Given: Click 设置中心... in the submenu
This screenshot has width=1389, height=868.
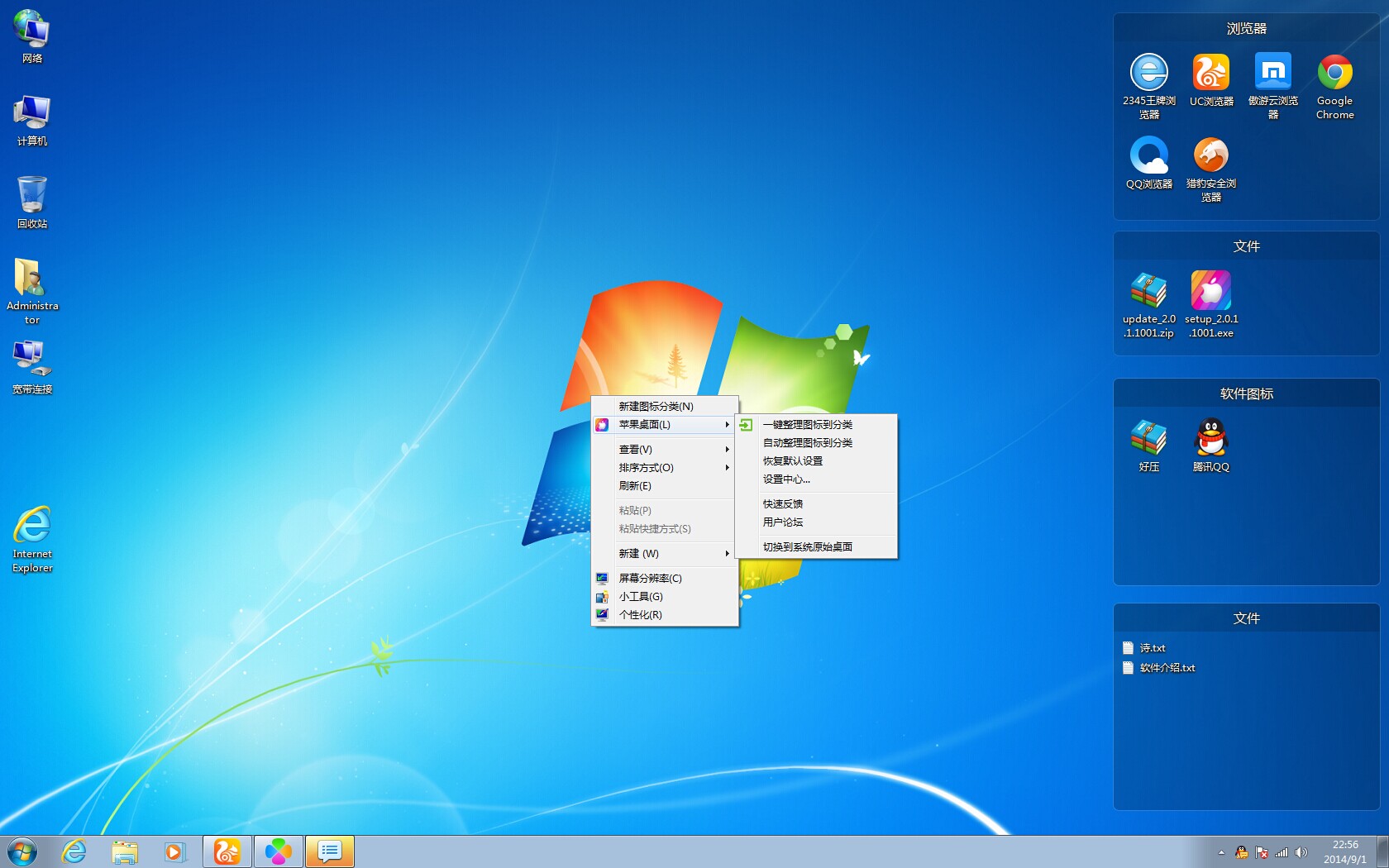Looking at the screenshot, I should (x=786, y=479).
